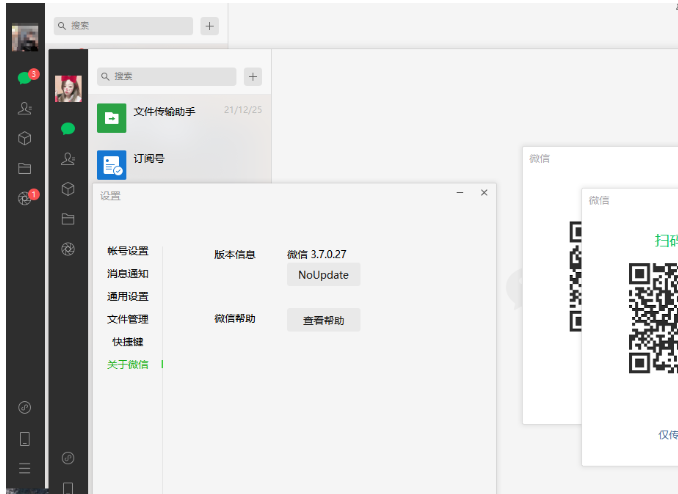Open contacts icon in back WeChat window sidebar
Image resolution: width=678 pixels, height=494 pixels.
coord(25,108)
